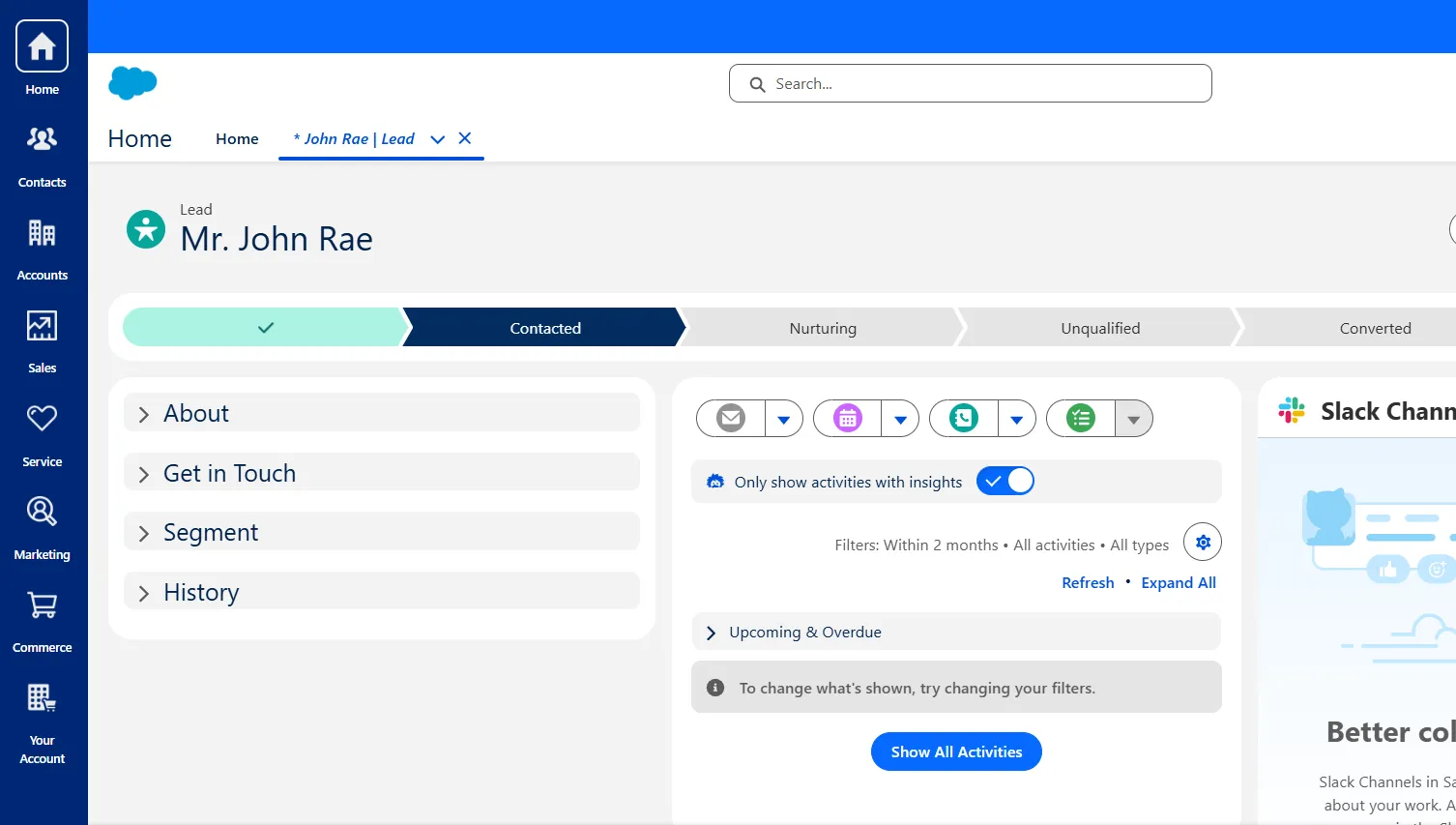Click the lead record icon

click(146, 229)
